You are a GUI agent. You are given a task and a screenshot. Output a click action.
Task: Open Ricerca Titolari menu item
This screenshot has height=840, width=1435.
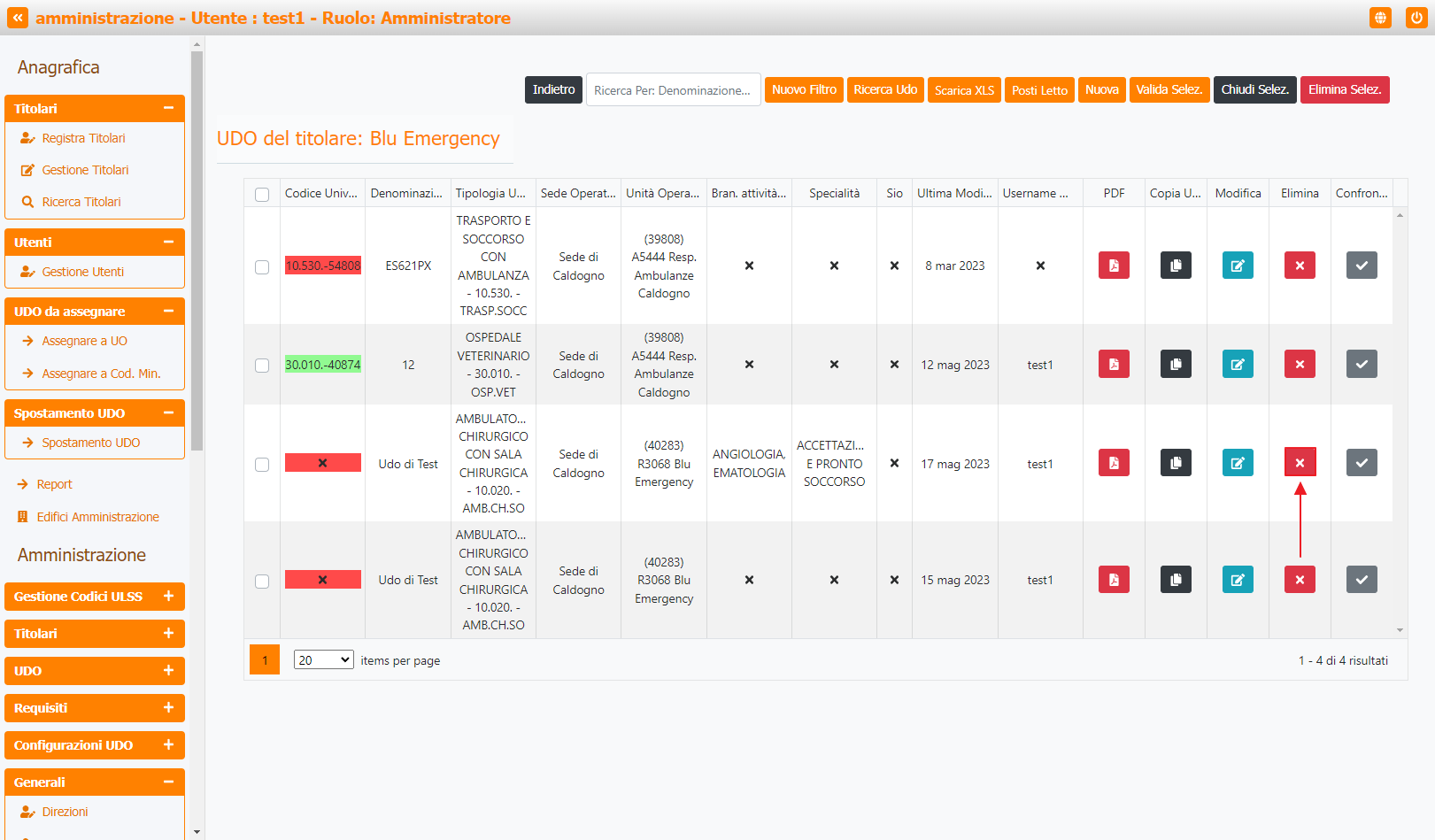(x=81, y=202)
